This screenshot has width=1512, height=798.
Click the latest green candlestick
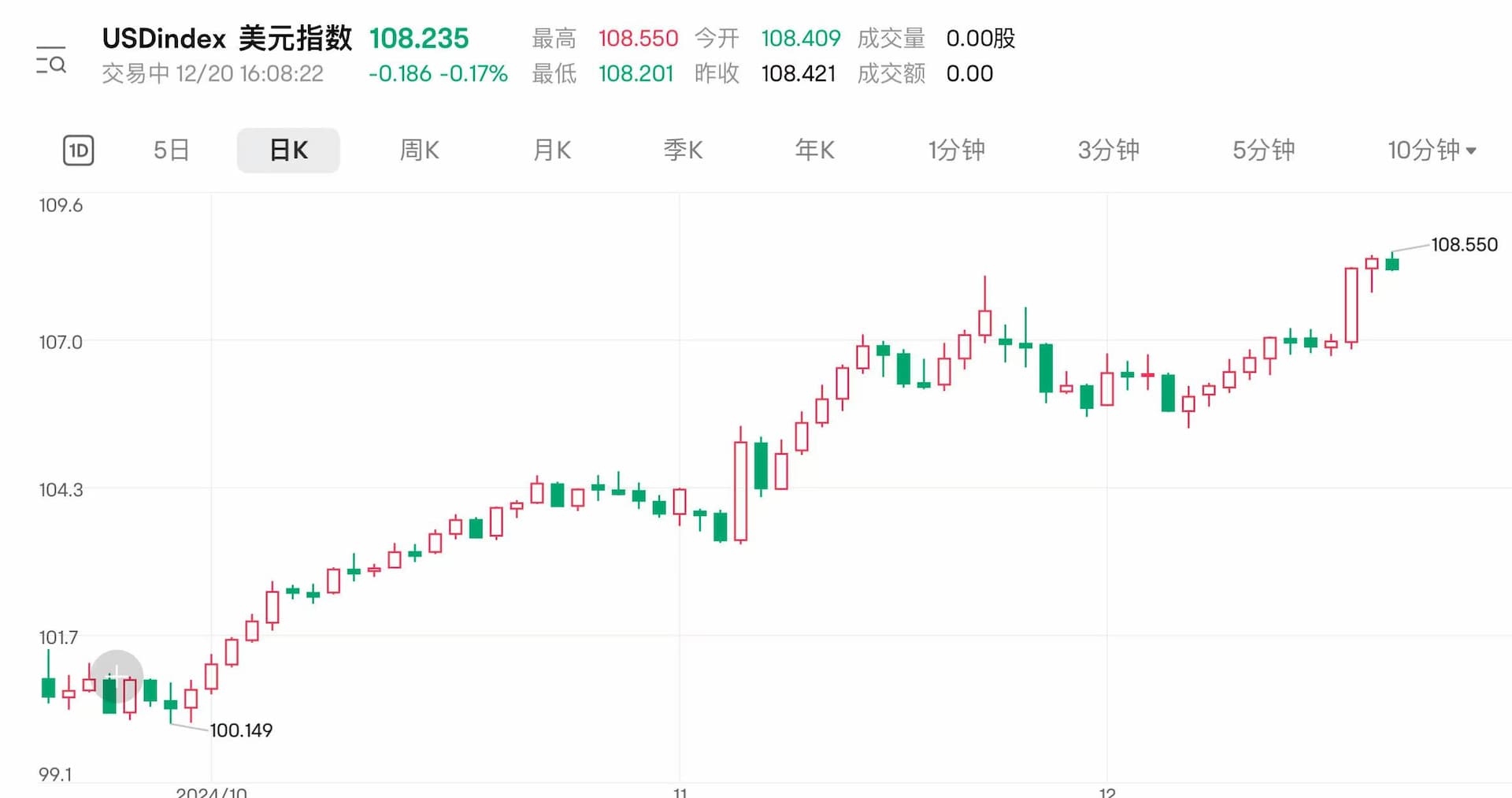click(x=1392, y=264)
